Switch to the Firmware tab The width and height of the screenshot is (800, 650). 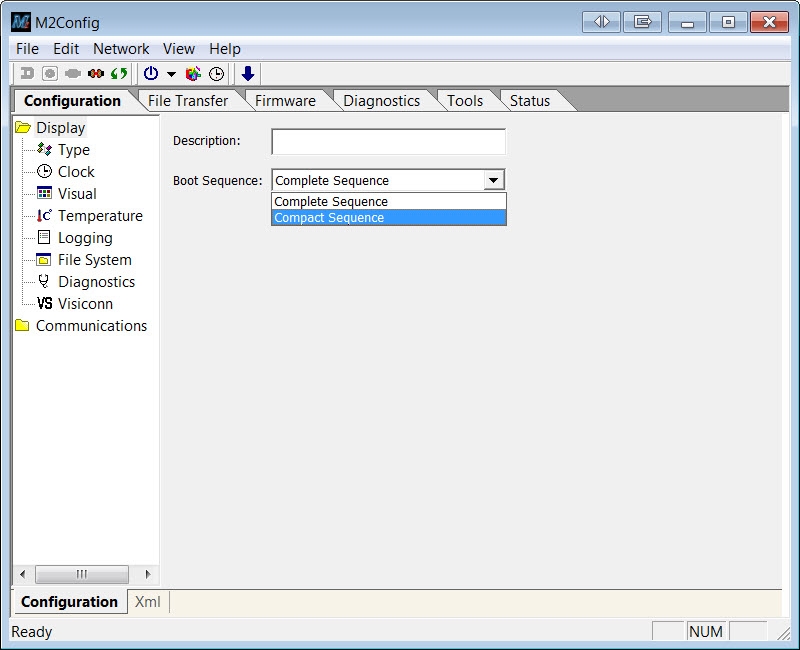coord(285,100)
